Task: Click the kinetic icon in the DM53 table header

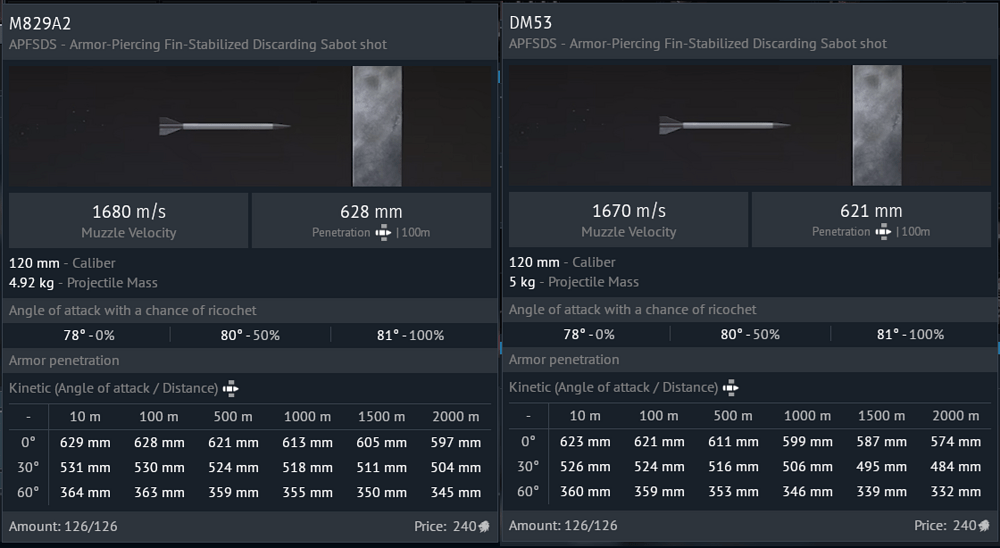Action: pos(731,388)
